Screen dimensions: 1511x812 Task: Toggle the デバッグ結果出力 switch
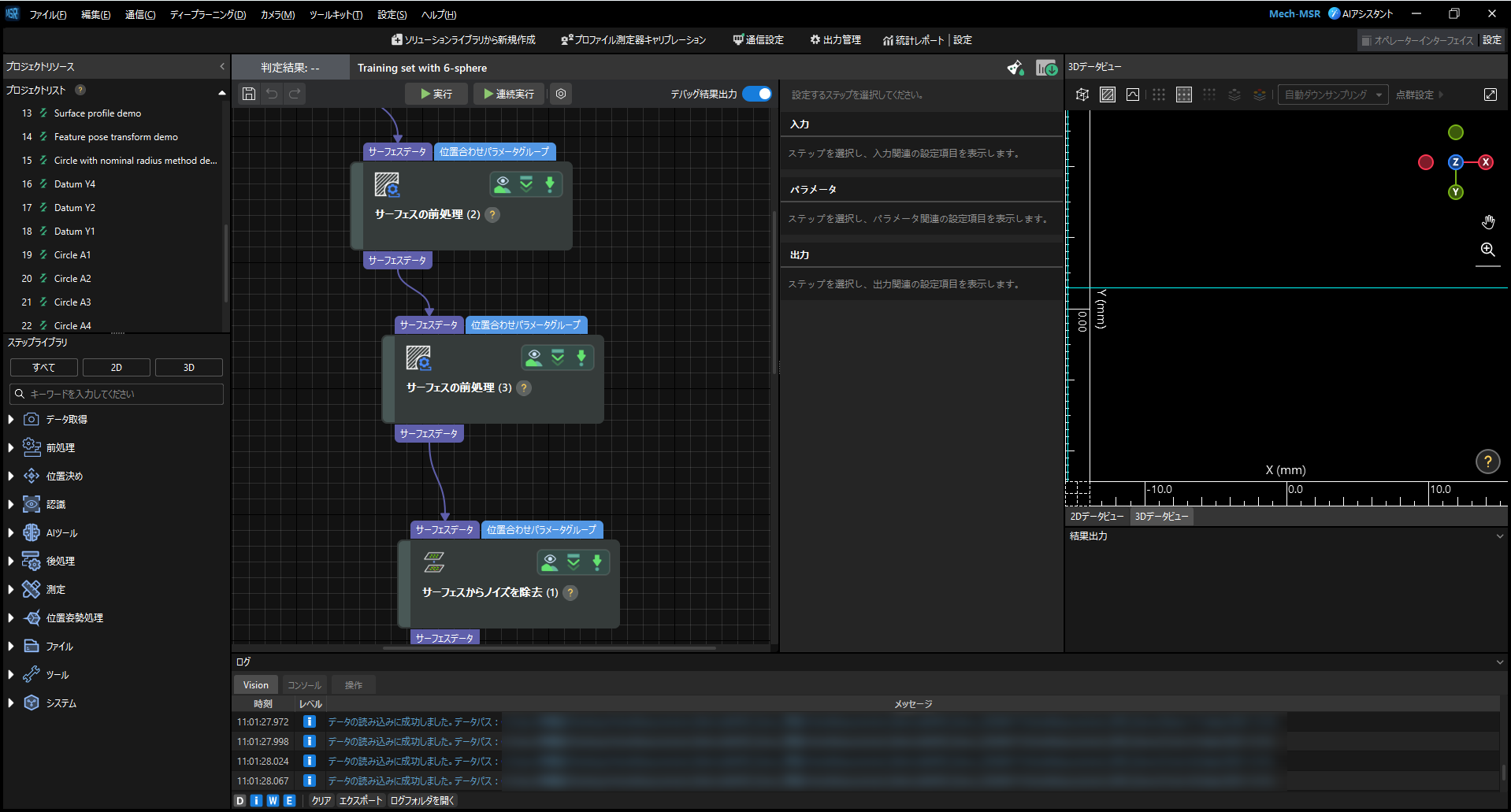757,94
